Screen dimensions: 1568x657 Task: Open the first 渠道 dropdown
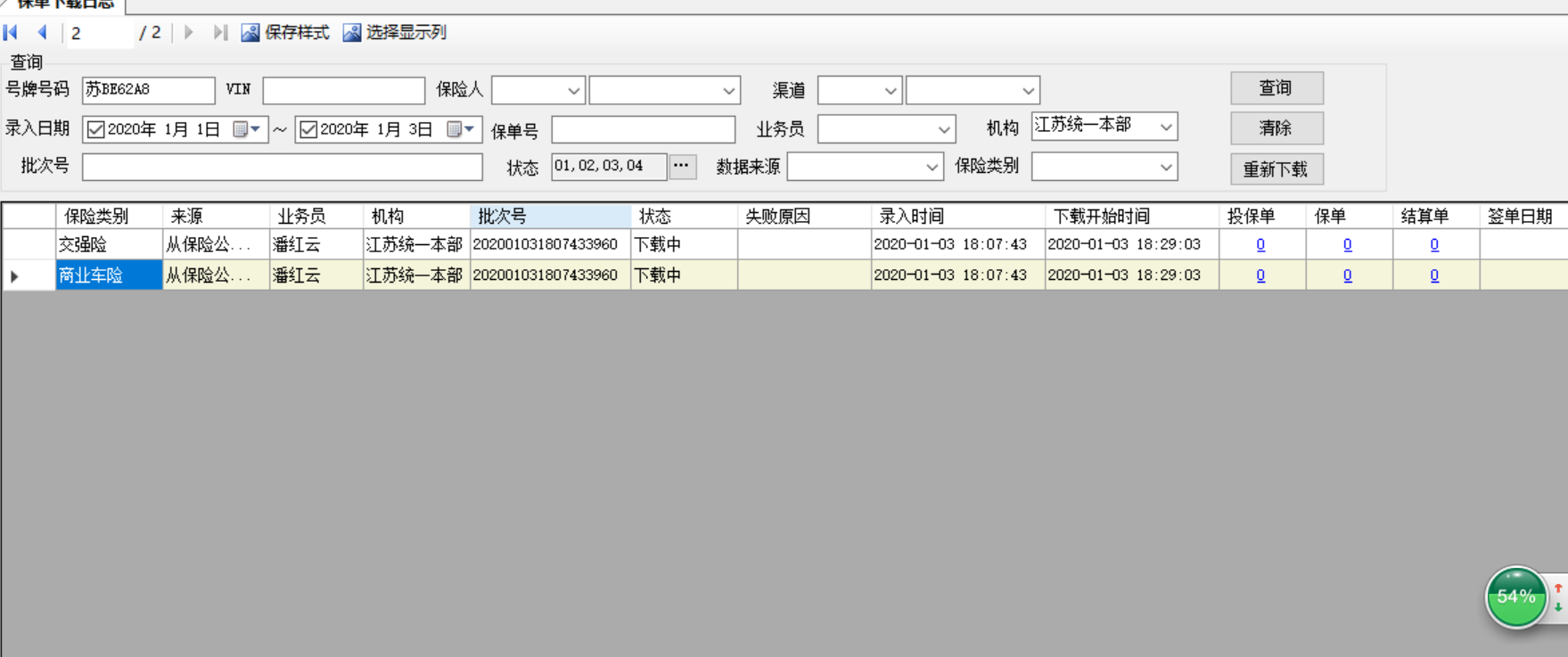pos(890,90)
